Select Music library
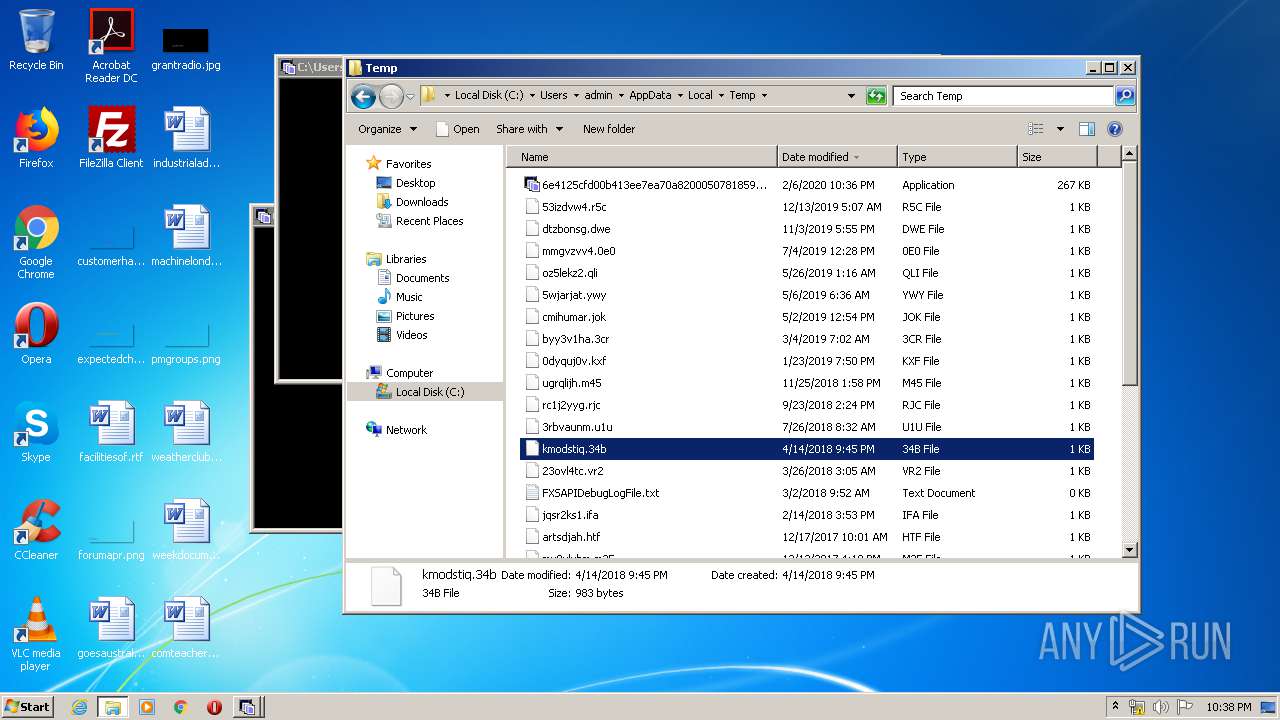The width and height of the screenshot is (1280, 720). coord(409,297)
